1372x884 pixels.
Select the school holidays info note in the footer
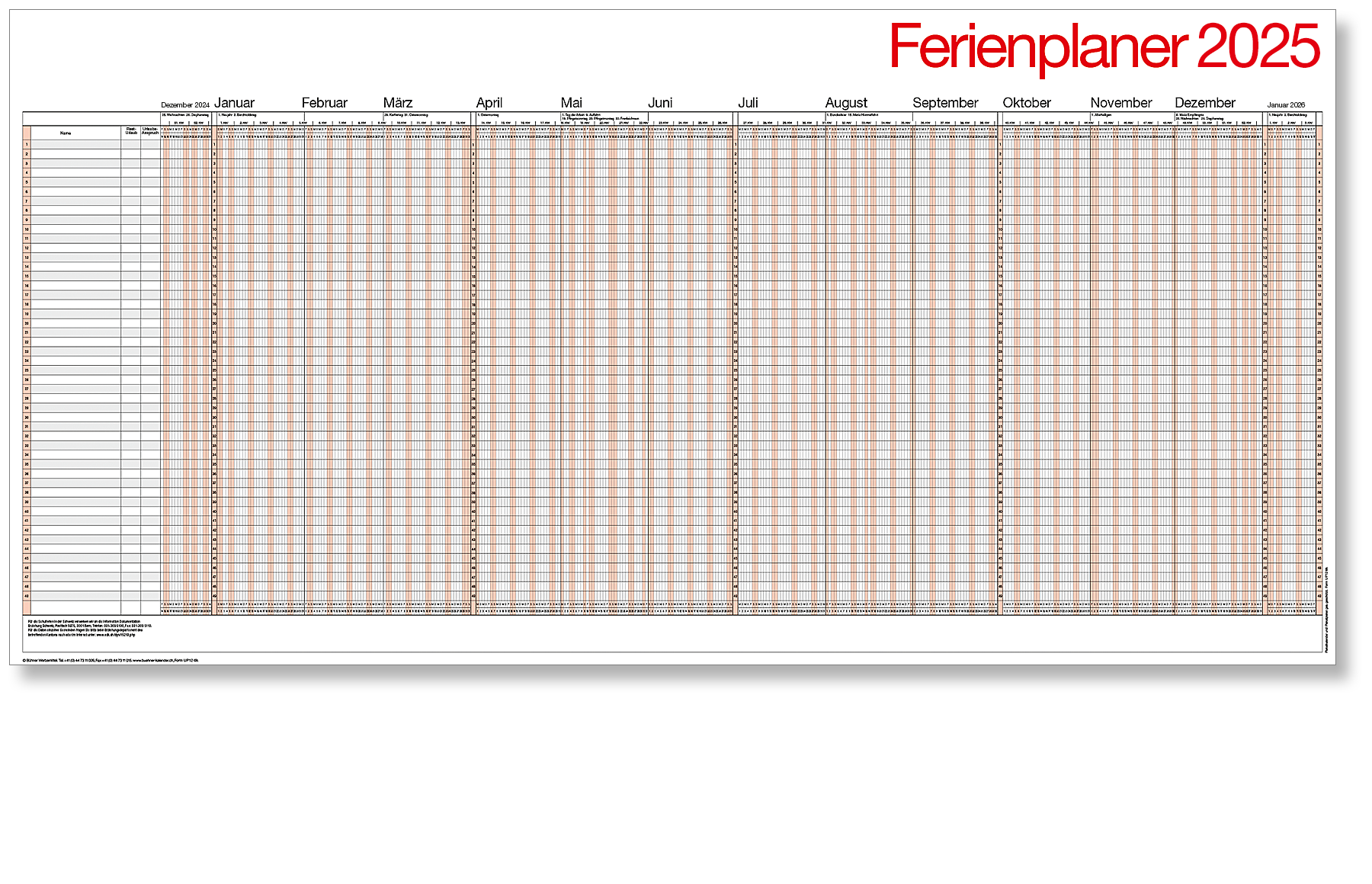(90, 628)
